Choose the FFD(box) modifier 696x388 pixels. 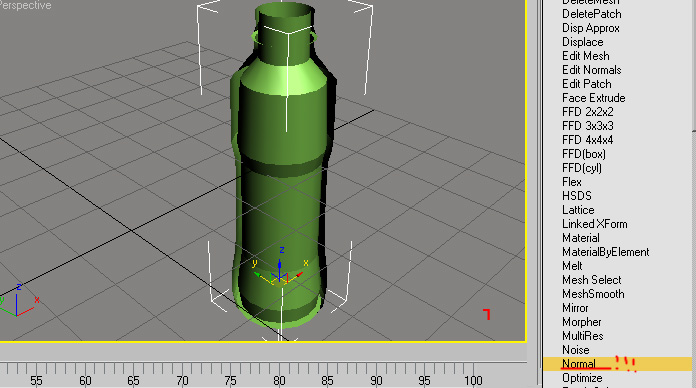coord(584,154)
